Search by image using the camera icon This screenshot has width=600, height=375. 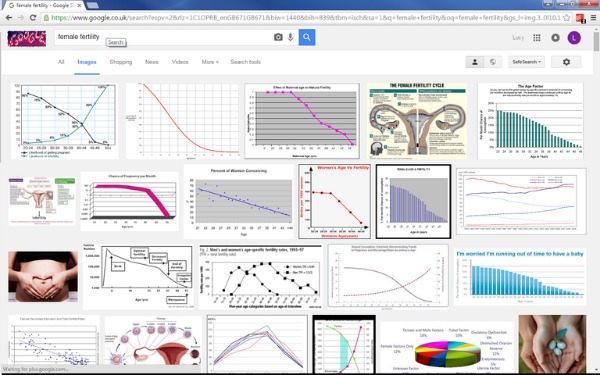(278, 37)
